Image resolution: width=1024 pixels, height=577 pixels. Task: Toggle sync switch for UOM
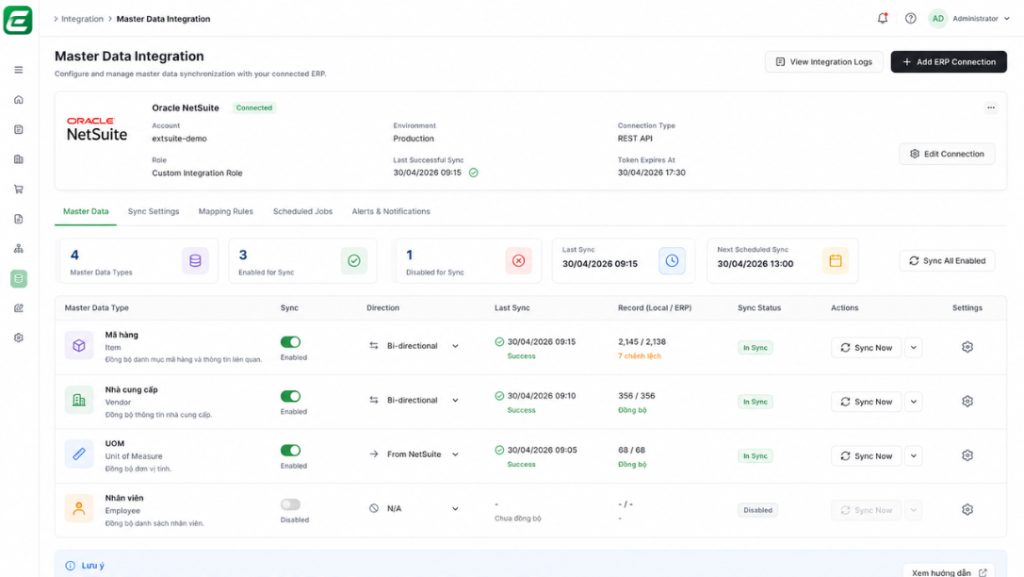coord(291,450)
